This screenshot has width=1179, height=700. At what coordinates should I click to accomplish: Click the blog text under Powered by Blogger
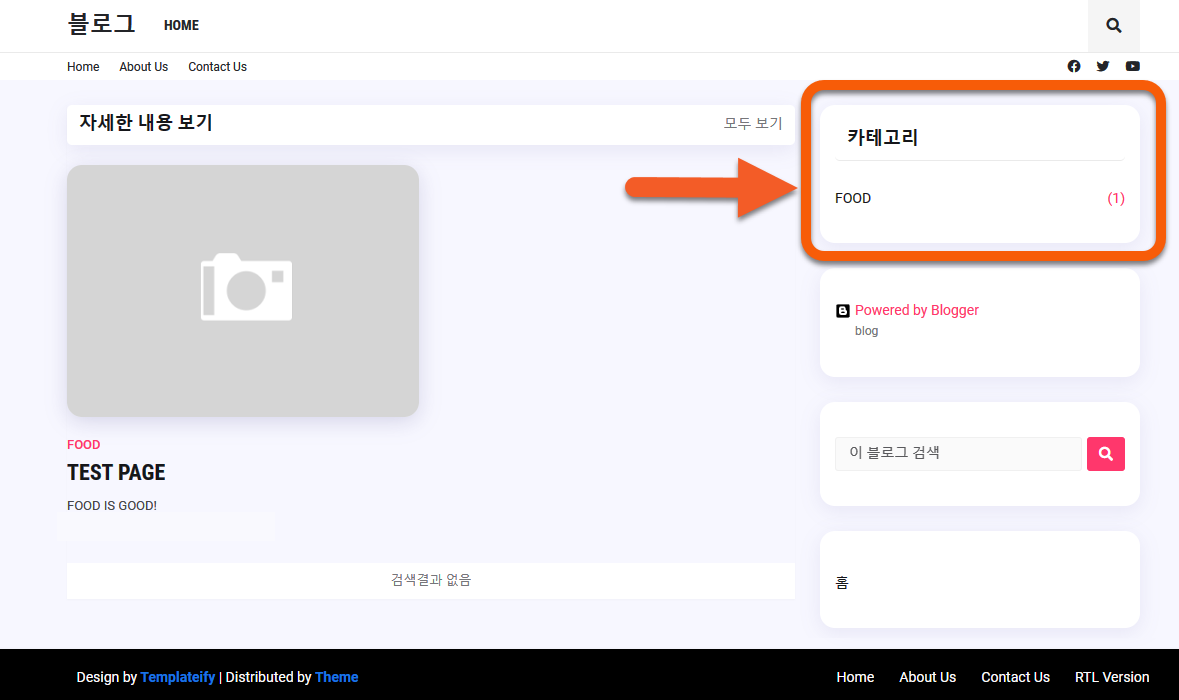point(866,331)
